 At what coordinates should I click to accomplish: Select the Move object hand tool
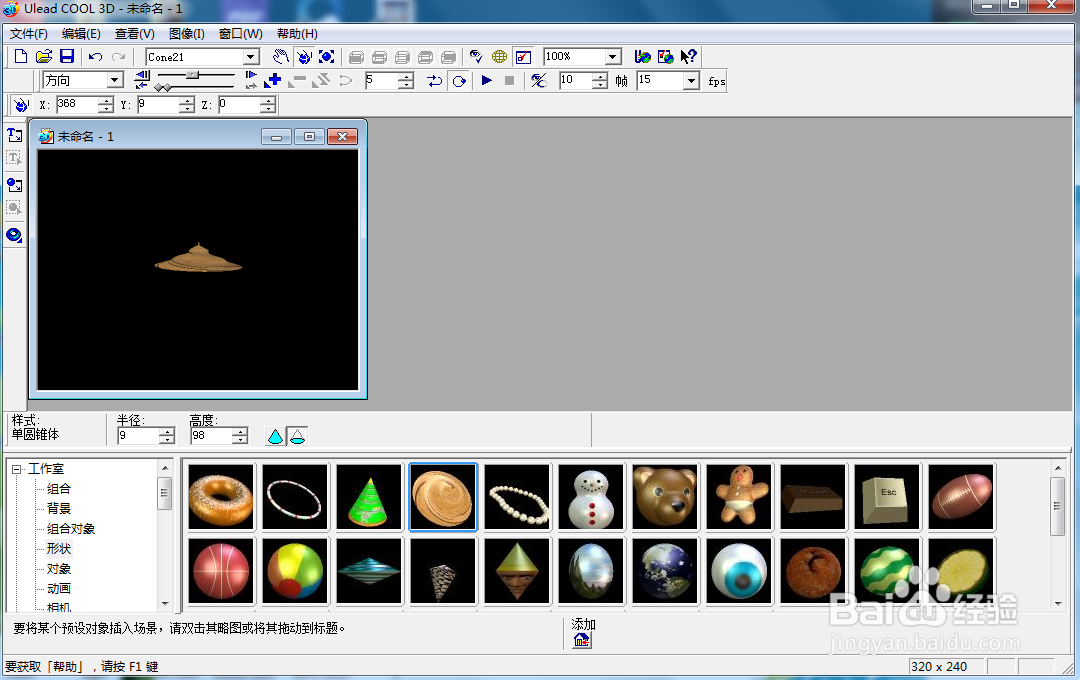click(280, 56)
